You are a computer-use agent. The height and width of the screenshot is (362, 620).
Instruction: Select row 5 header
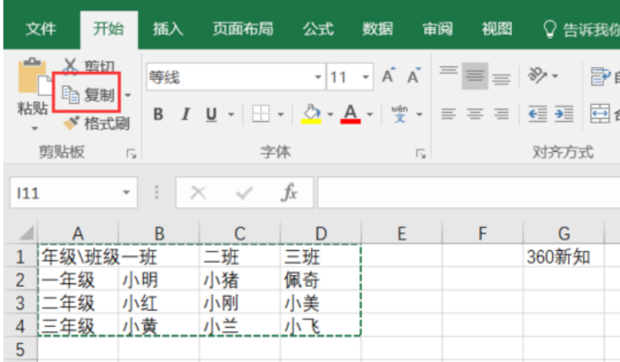20,349
